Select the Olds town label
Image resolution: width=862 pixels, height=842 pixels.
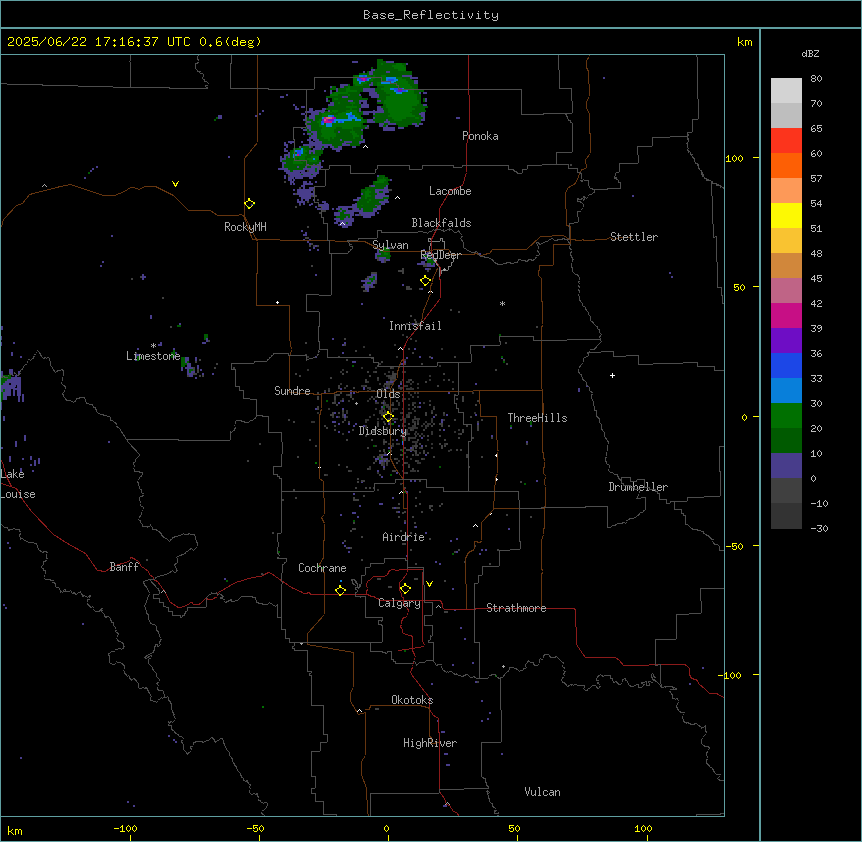point(388,394)
